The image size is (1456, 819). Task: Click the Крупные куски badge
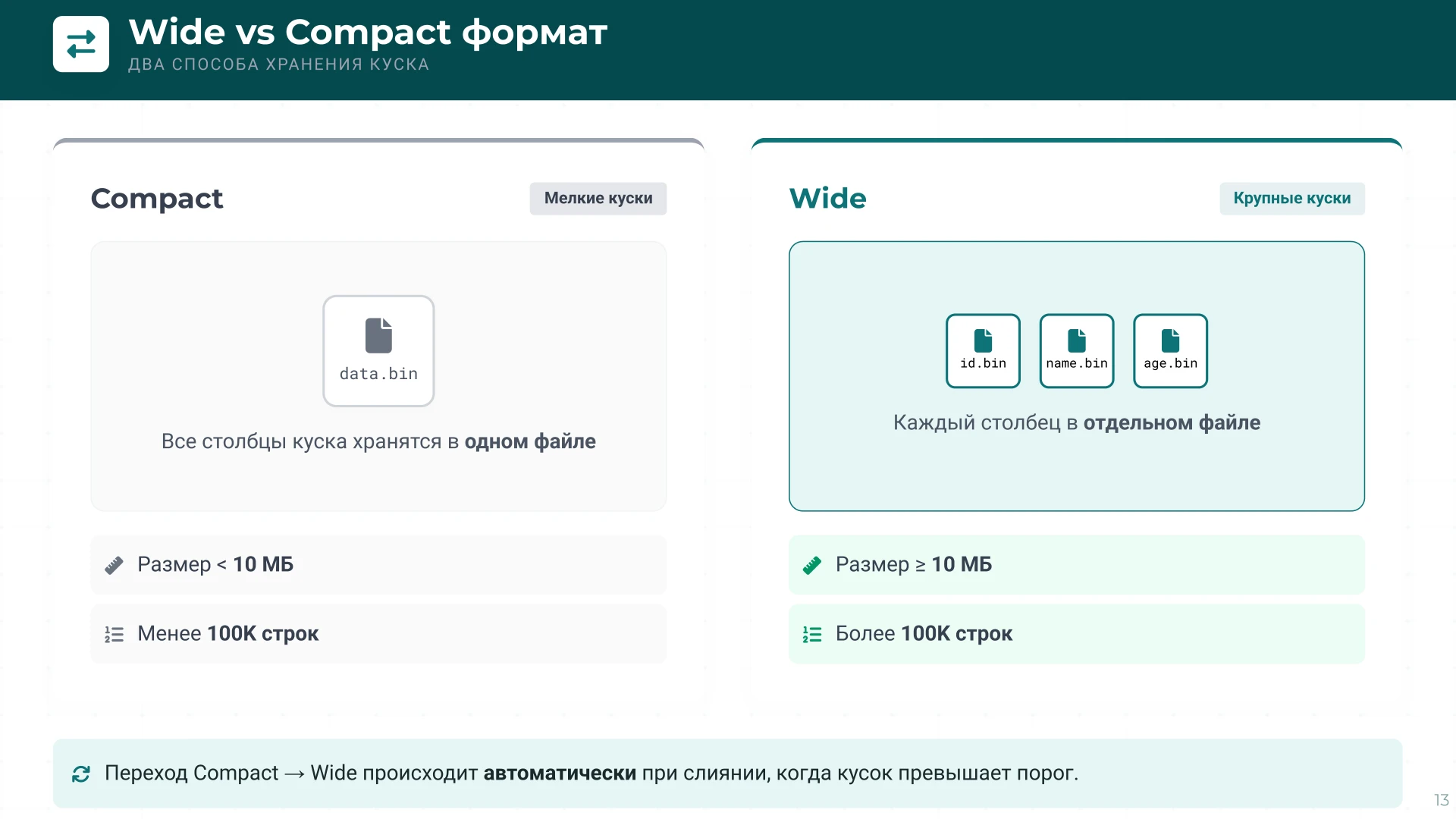point(1292,199)
